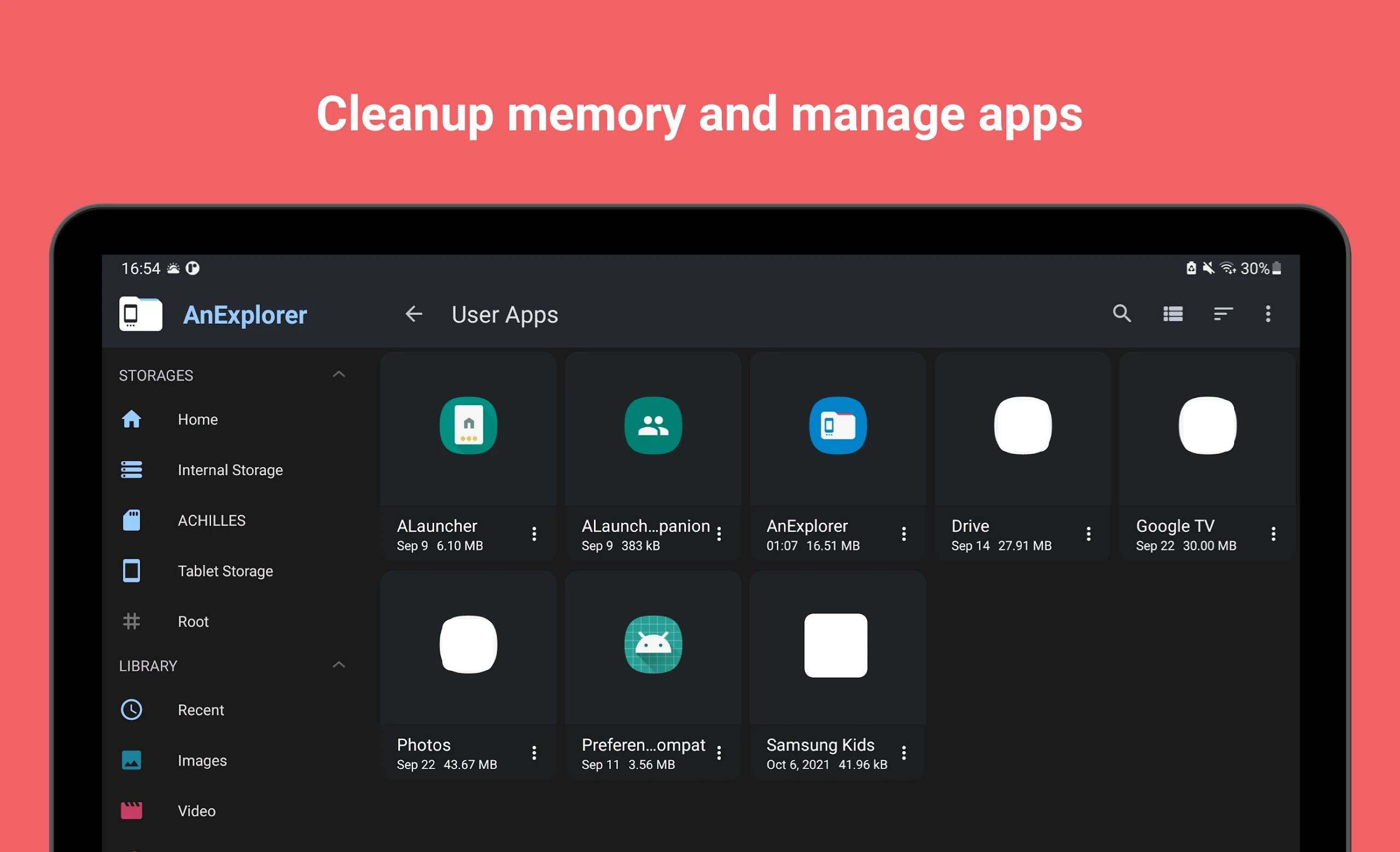Image resolution: width=1400 pixels, height=852 pixels.
Task: Open more options for Drive
Action: coord(1088,534)
